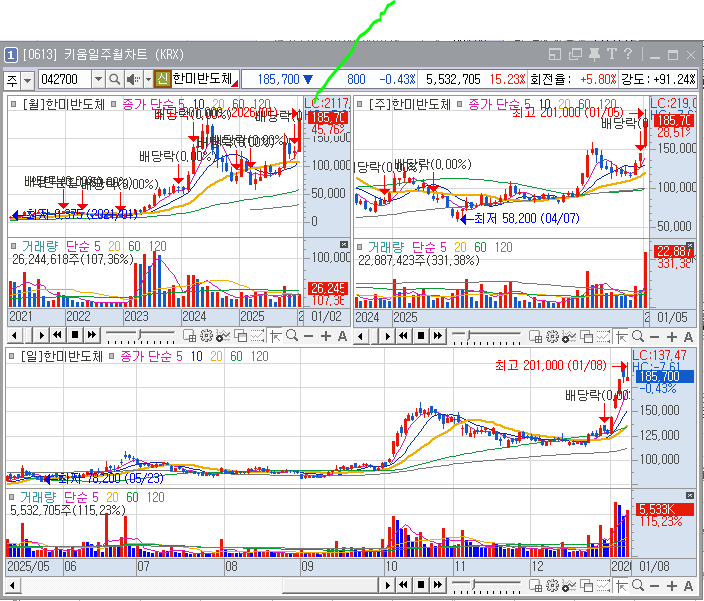Viewport: 704px width, 601px height.
Task: Click left scroll arrow of daily chart scrollbar
Action: (x=13, y=585)
